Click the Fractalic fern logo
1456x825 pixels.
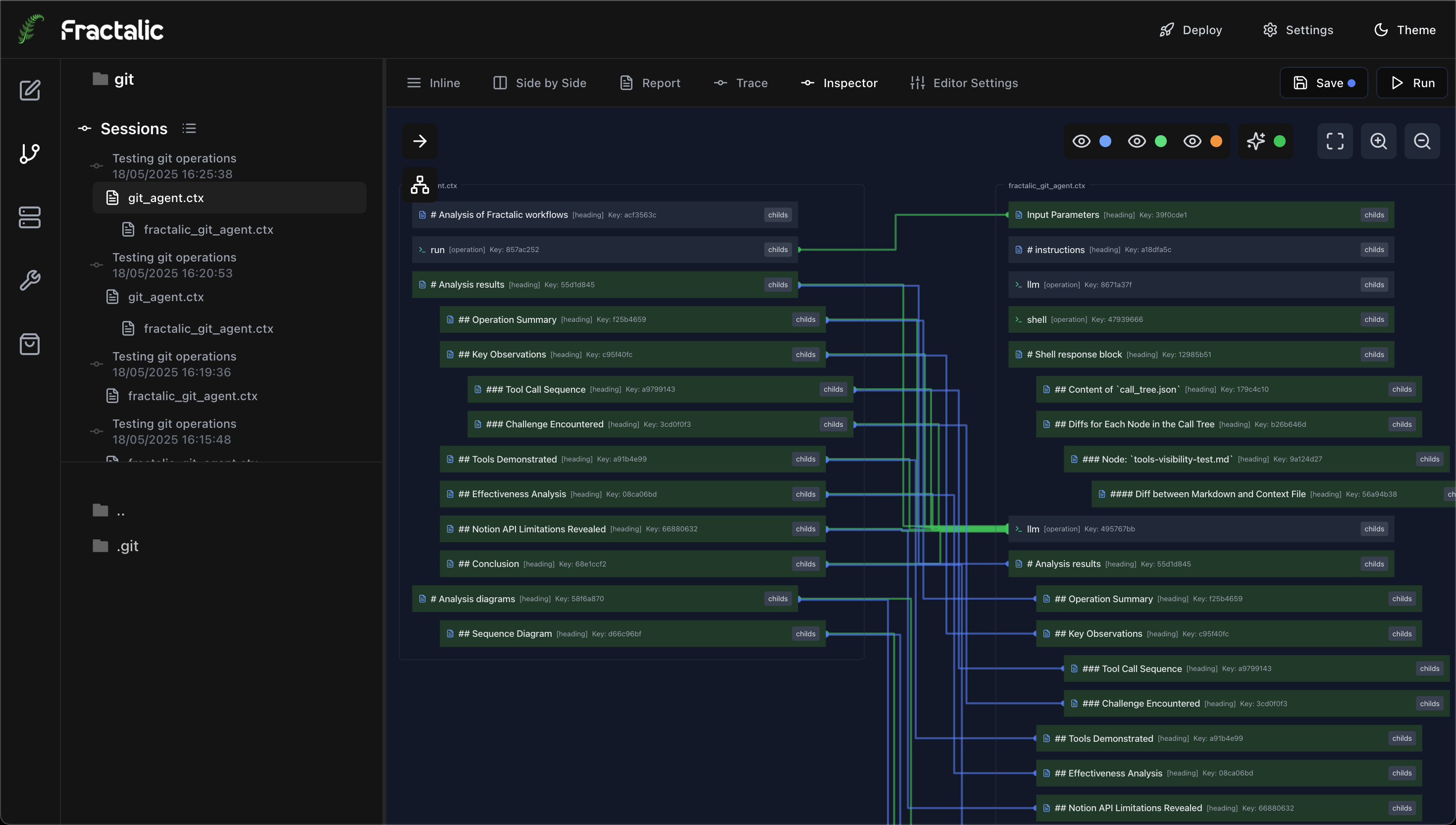pyautogui.click(x=31, y=29)
